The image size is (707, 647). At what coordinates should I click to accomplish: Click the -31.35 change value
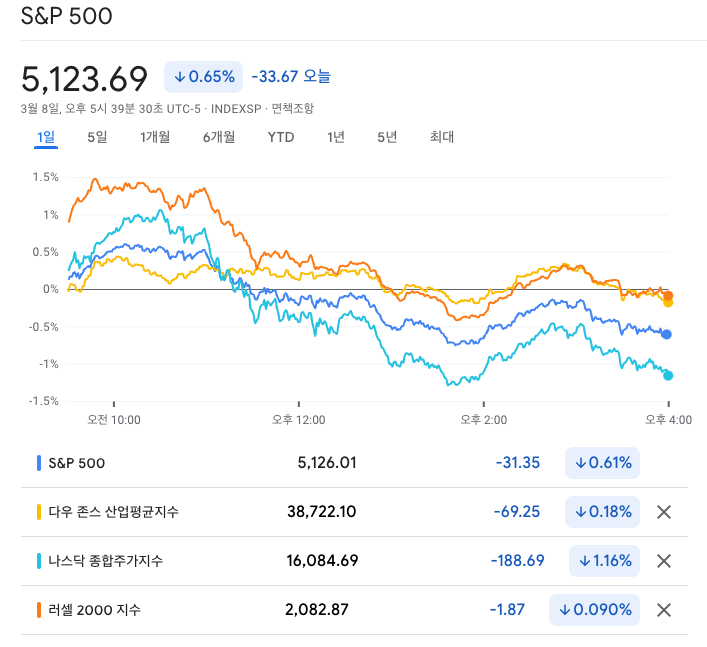(518, 463)
